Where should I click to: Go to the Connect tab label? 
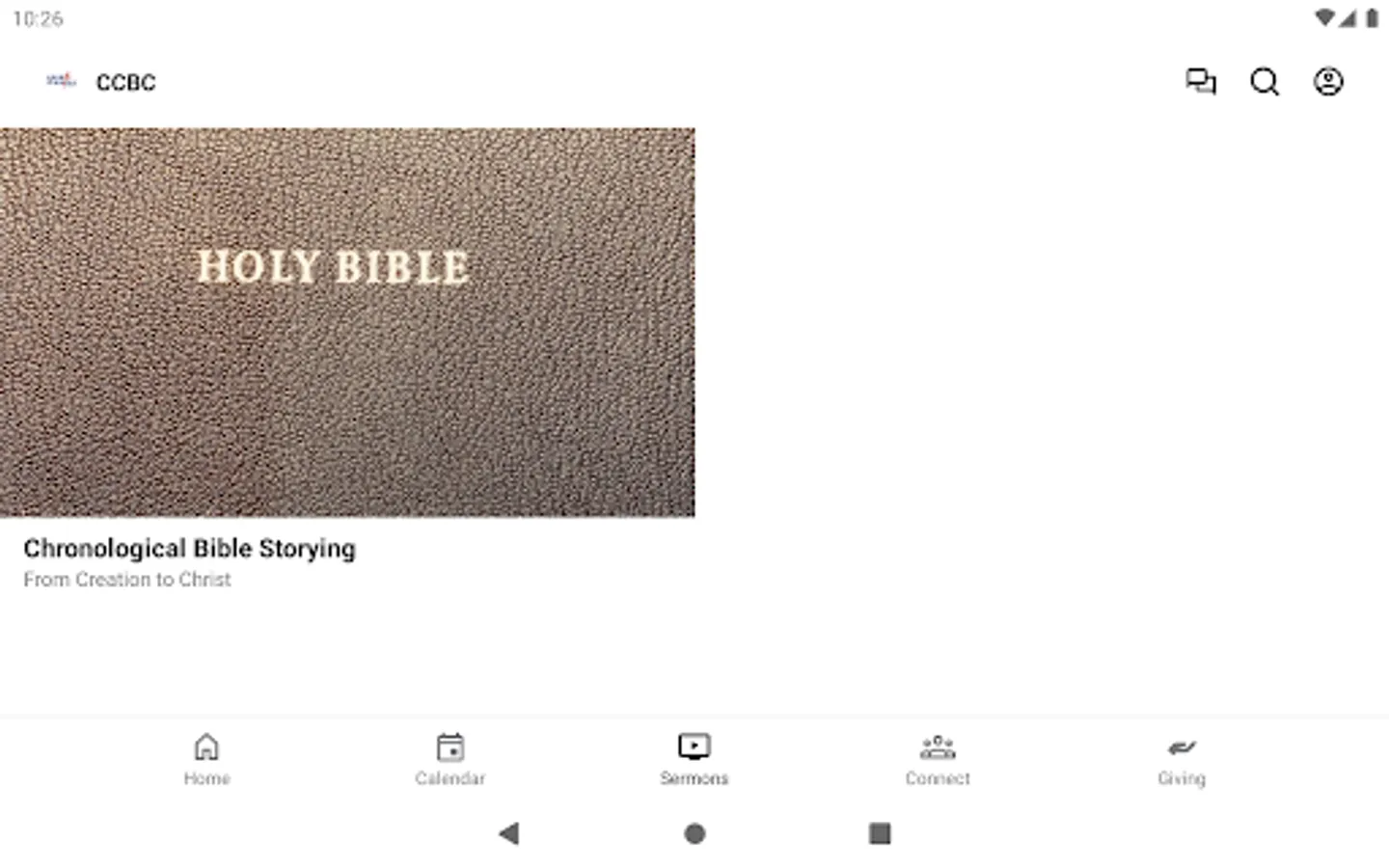coord(938,778)
